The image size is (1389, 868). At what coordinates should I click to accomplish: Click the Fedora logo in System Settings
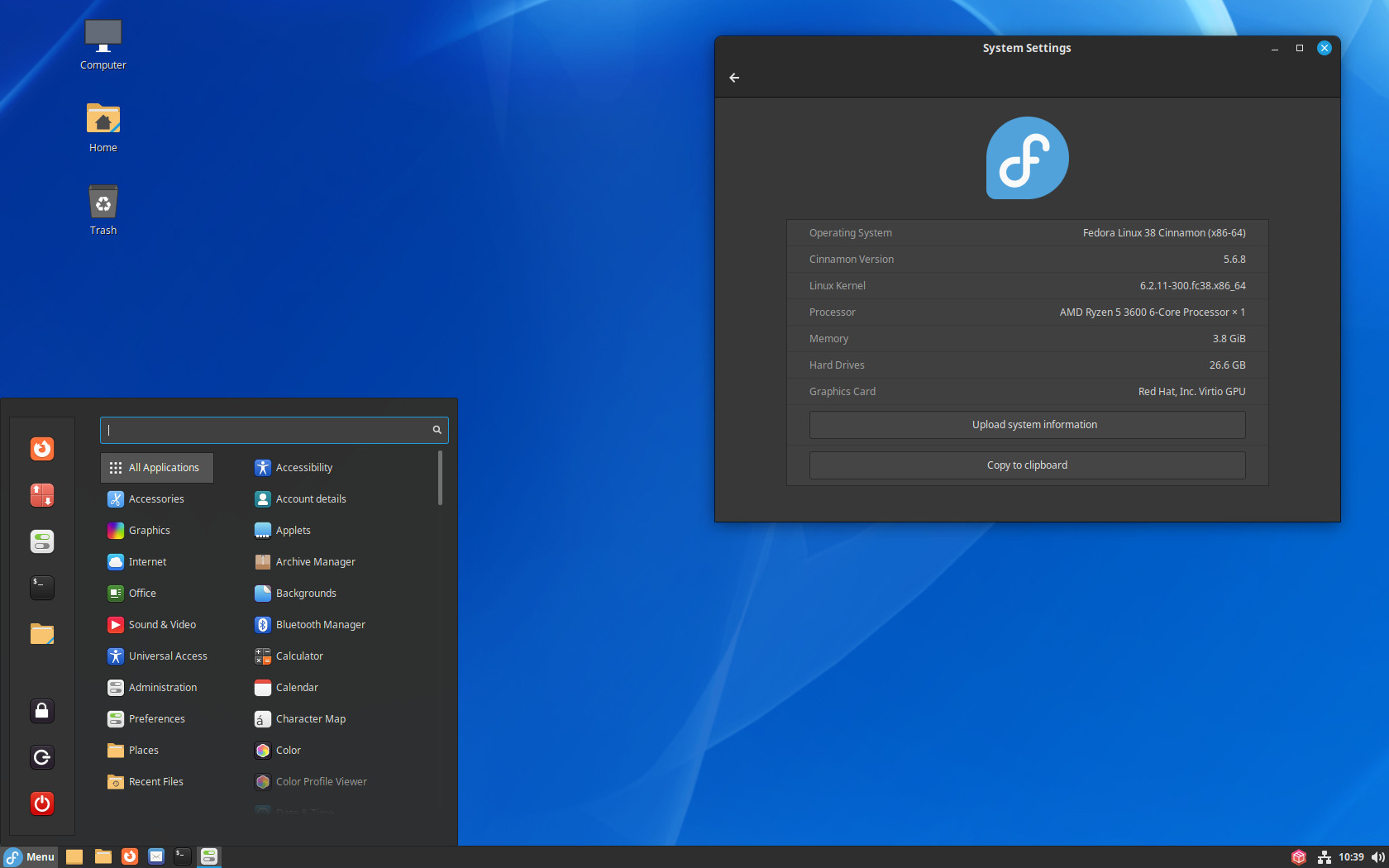pos(1028,158)
